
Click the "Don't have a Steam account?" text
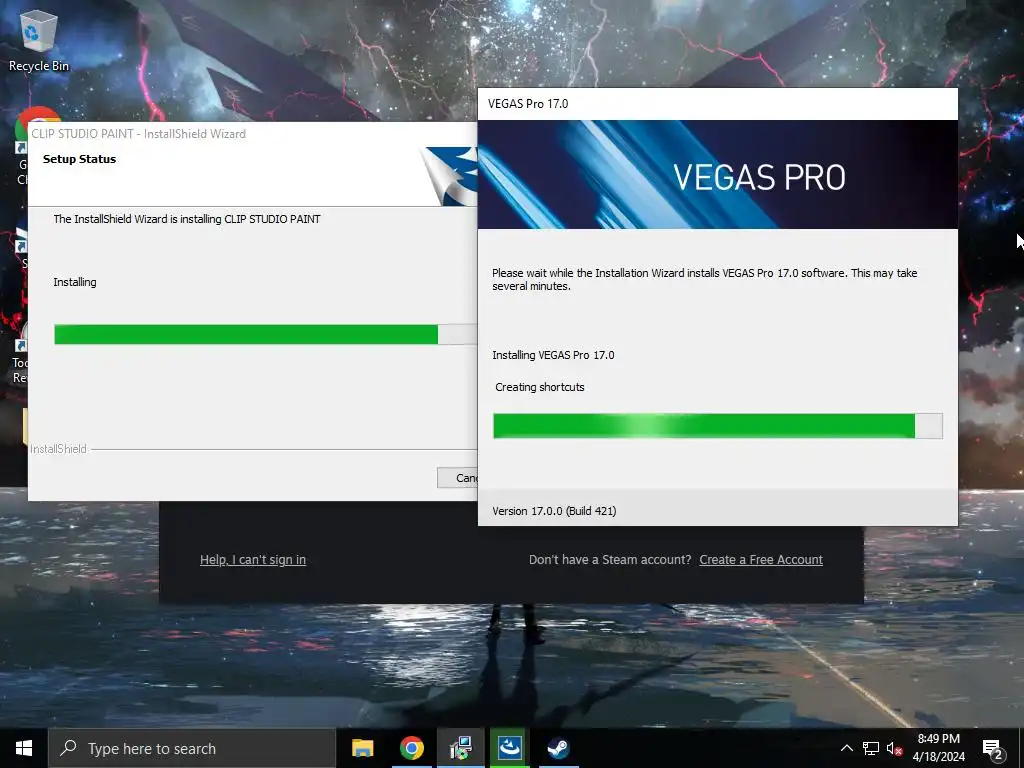pos(610,560)
